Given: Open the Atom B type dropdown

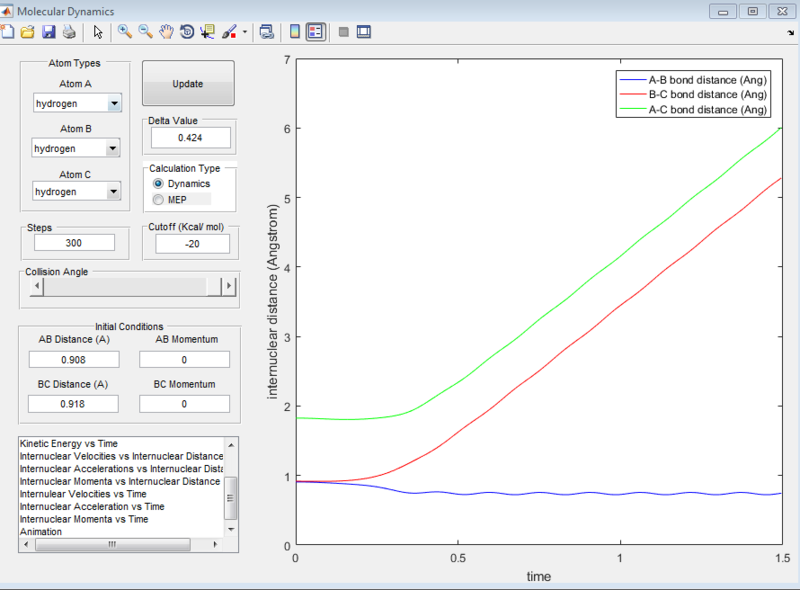Looking at the screenshot, I should pyautogui.click(x=113, y=148).
